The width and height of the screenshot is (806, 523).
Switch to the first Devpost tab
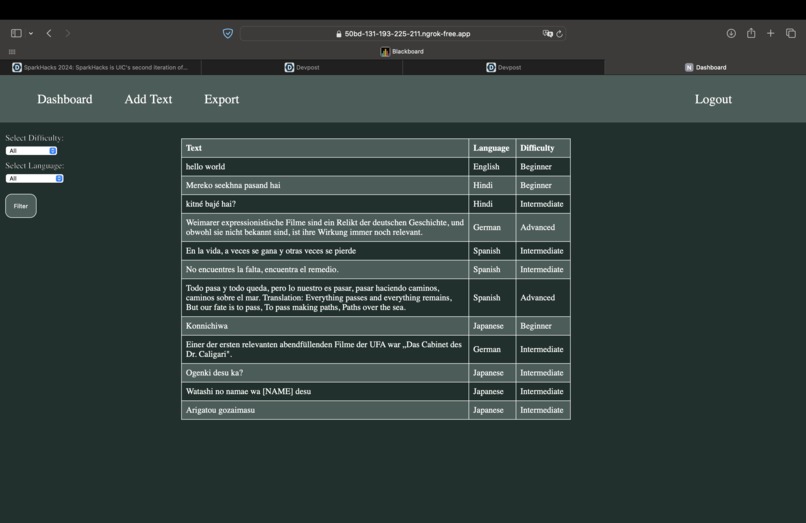tap(302, 67)
